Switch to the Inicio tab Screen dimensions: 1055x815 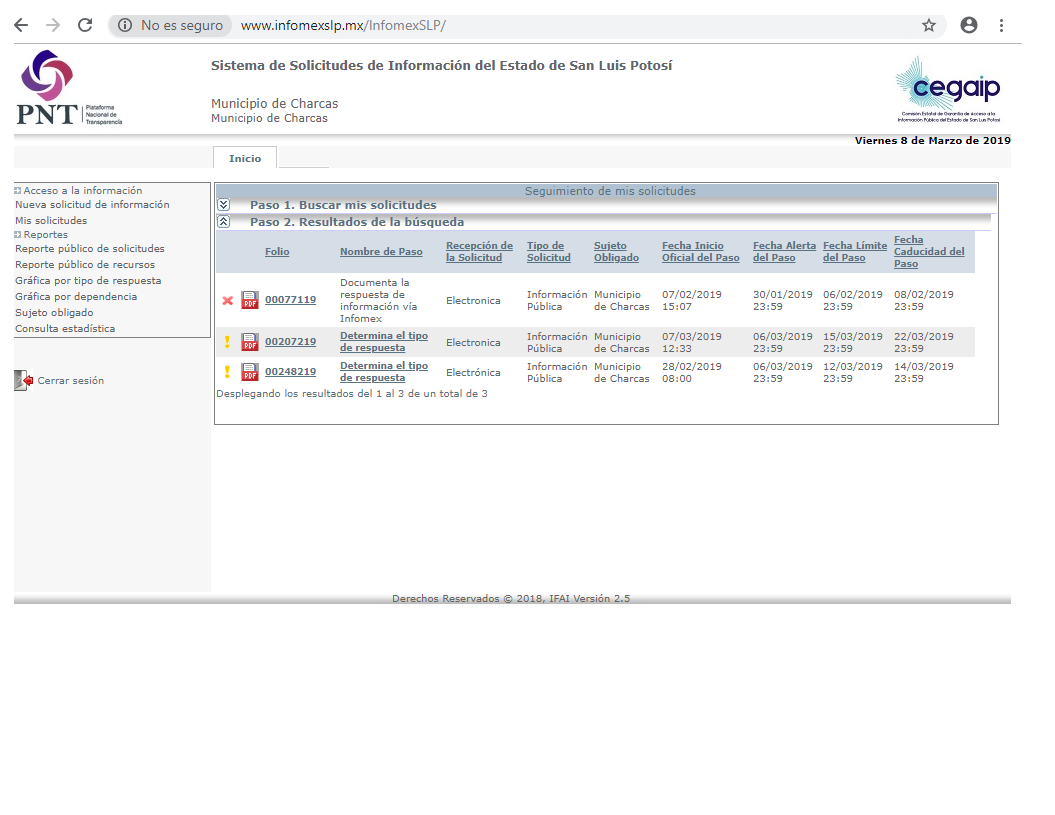[x=245, y=158]
